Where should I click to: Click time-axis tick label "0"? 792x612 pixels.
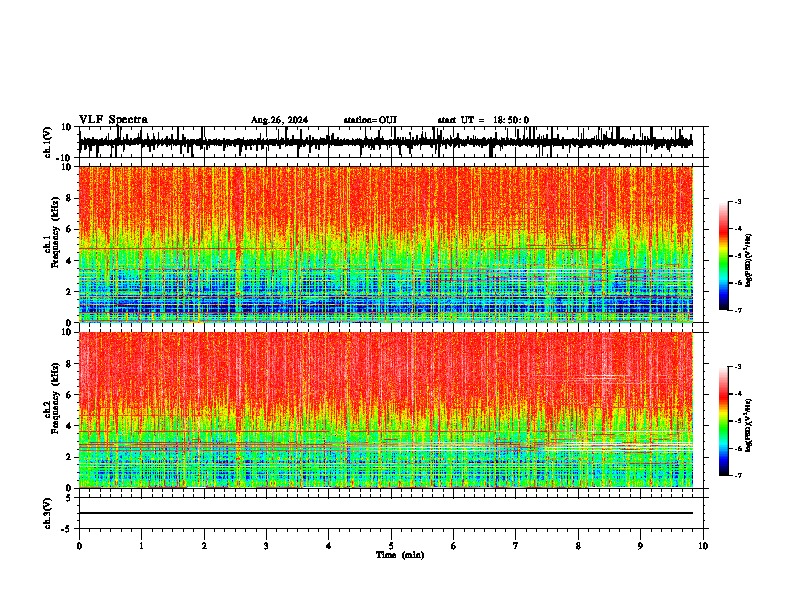(79, 546)
